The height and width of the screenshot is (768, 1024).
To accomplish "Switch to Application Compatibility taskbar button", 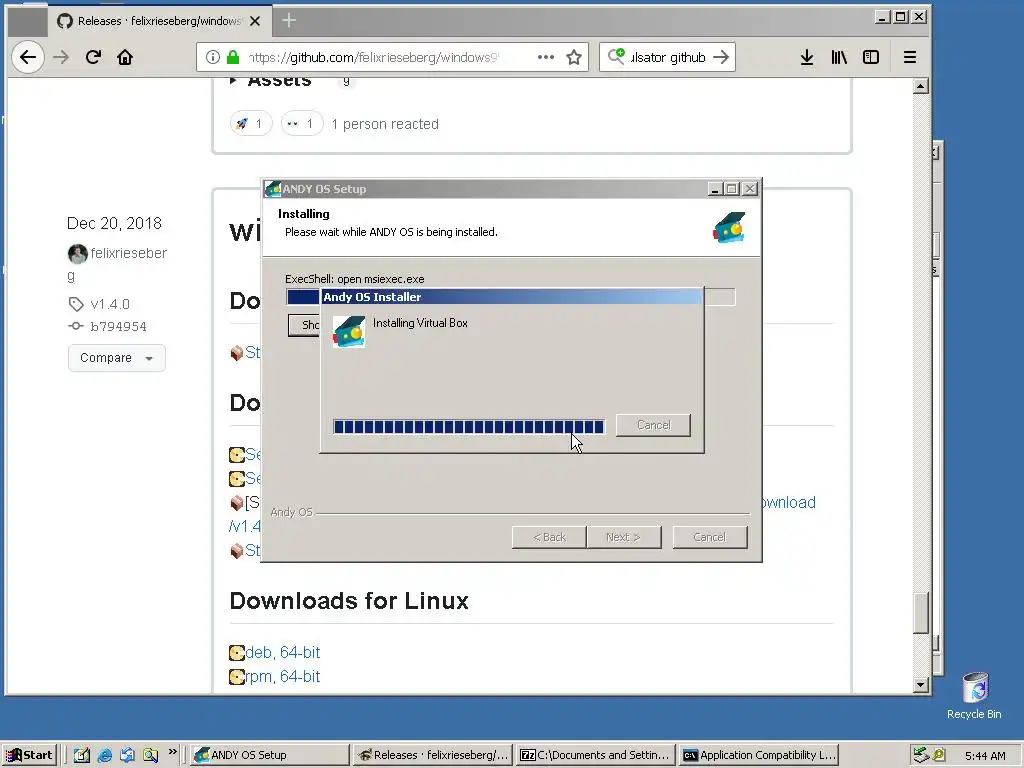I will click(758, 755).
